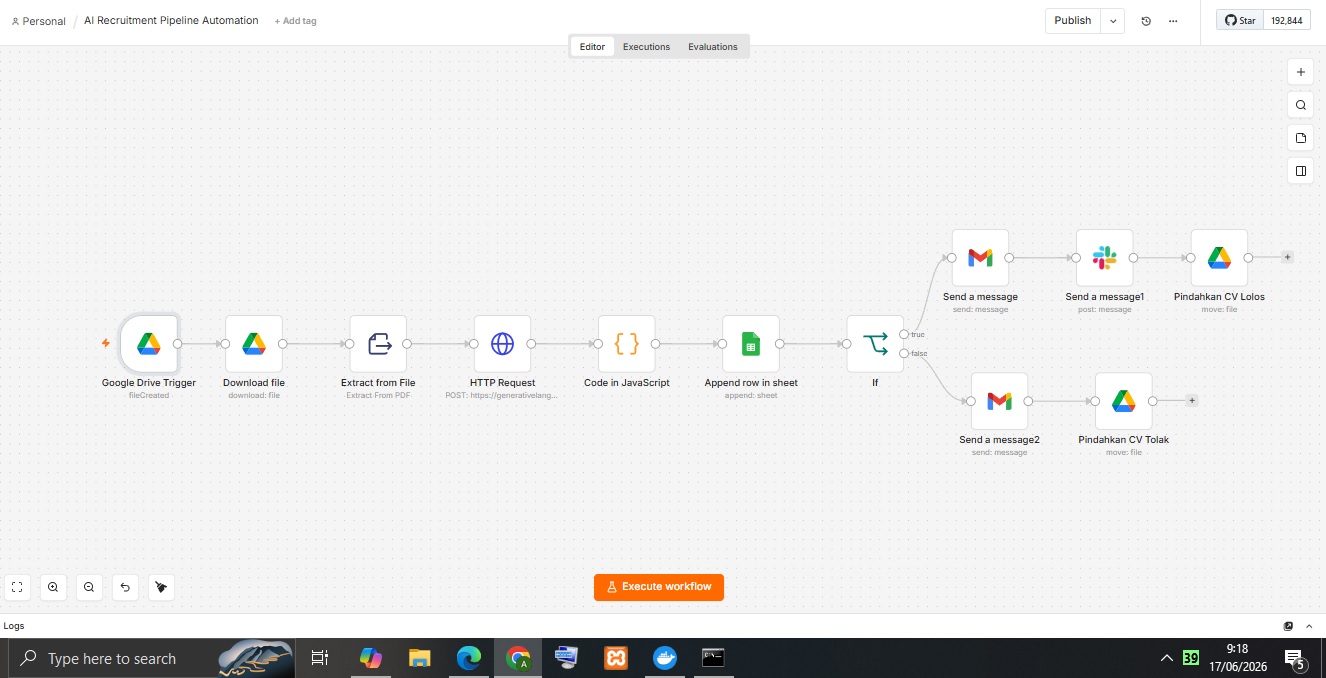The image size is (1326, 678).
Task: Add node after Pindahkan CV Lolos
Action: click(x=1287, y=257)
